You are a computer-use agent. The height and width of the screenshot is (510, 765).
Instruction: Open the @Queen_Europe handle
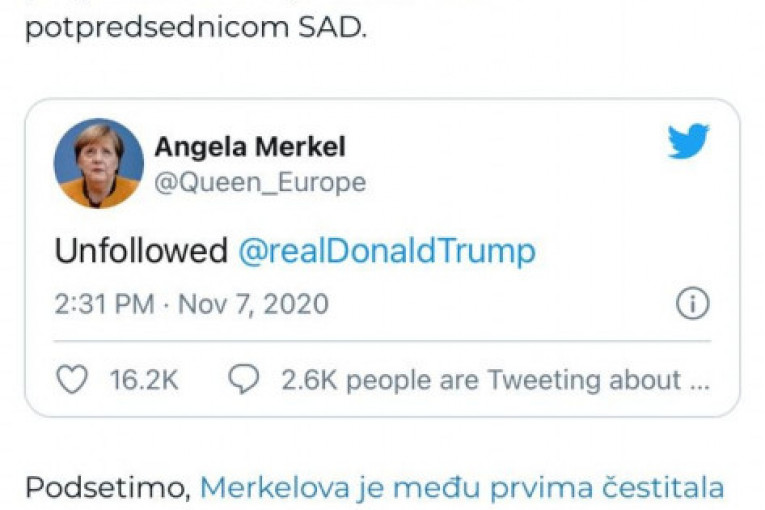pos(259,183)
